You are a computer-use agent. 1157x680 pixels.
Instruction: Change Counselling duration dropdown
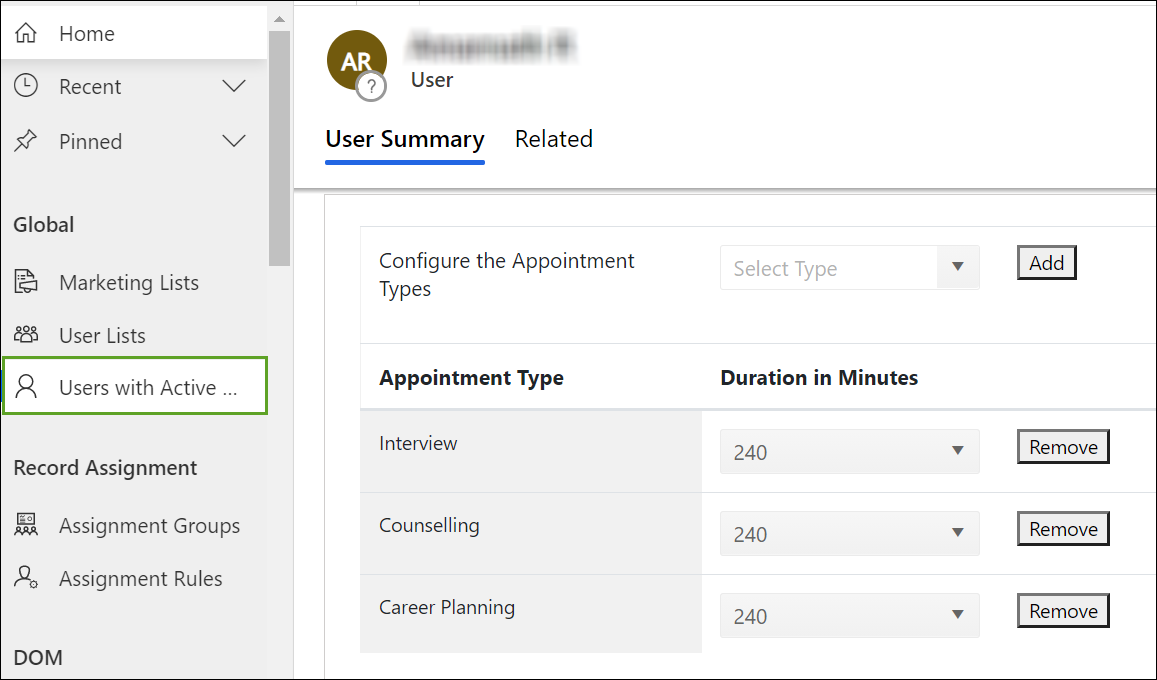(849, 533)
